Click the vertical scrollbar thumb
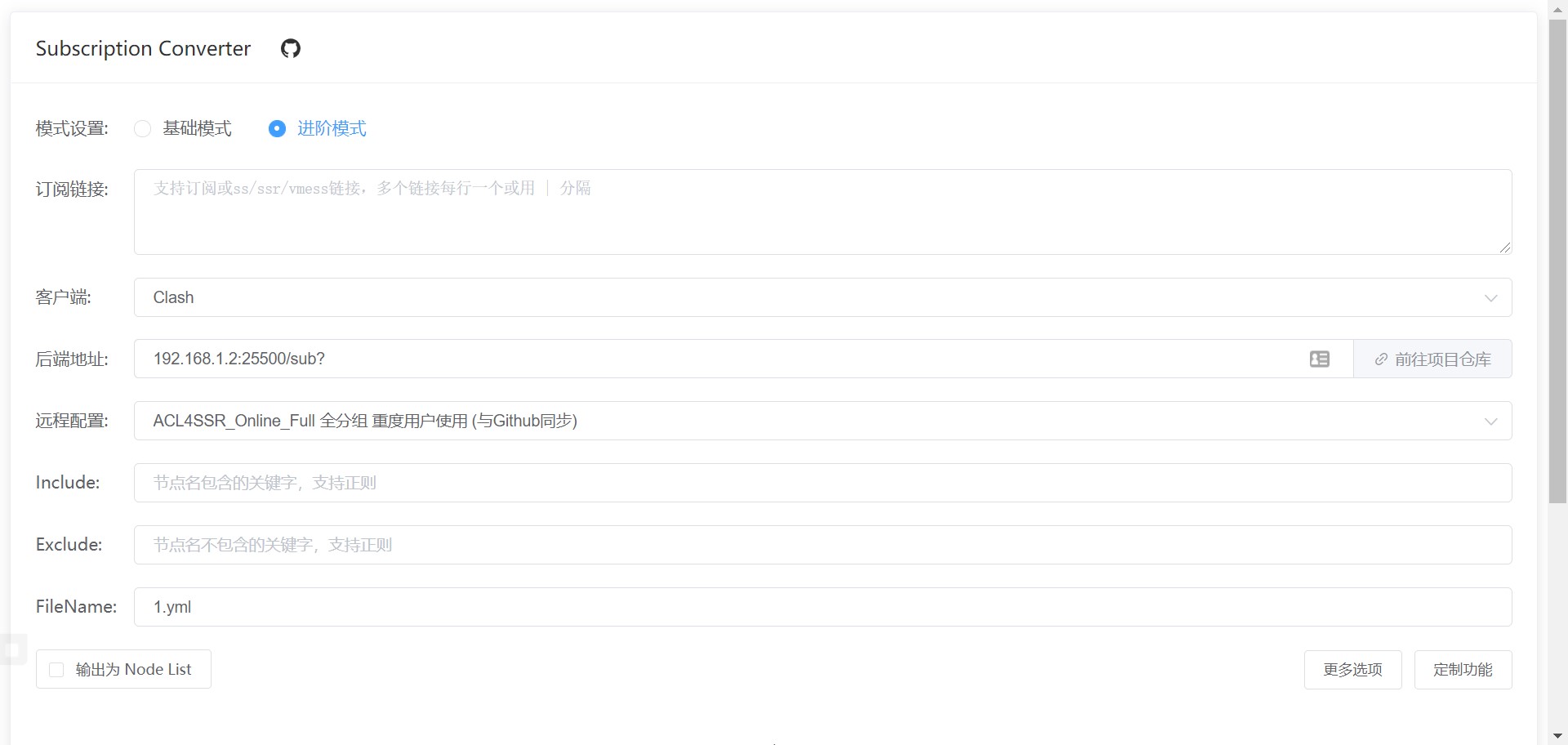 1557,261
